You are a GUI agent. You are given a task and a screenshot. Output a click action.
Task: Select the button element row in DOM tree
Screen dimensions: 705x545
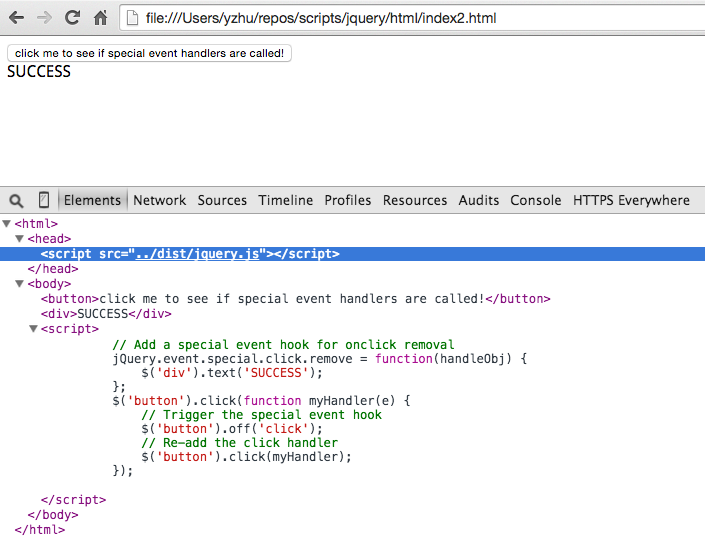[x=295, y=299]
